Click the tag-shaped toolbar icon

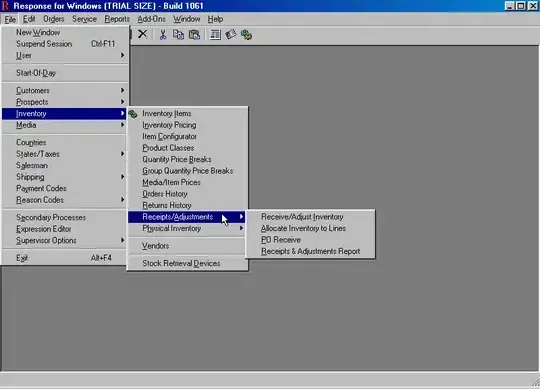pos(230,34)
